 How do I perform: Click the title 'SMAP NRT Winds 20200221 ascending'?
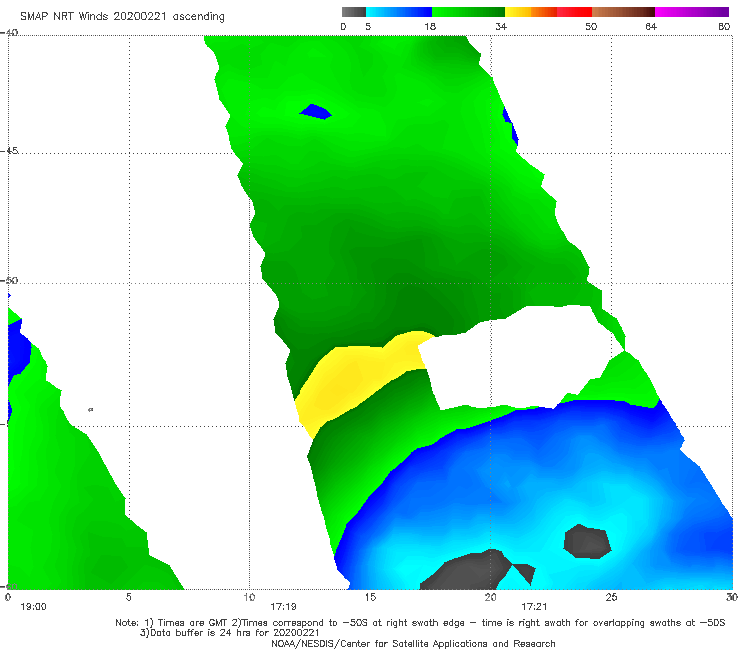click(122, 16)
